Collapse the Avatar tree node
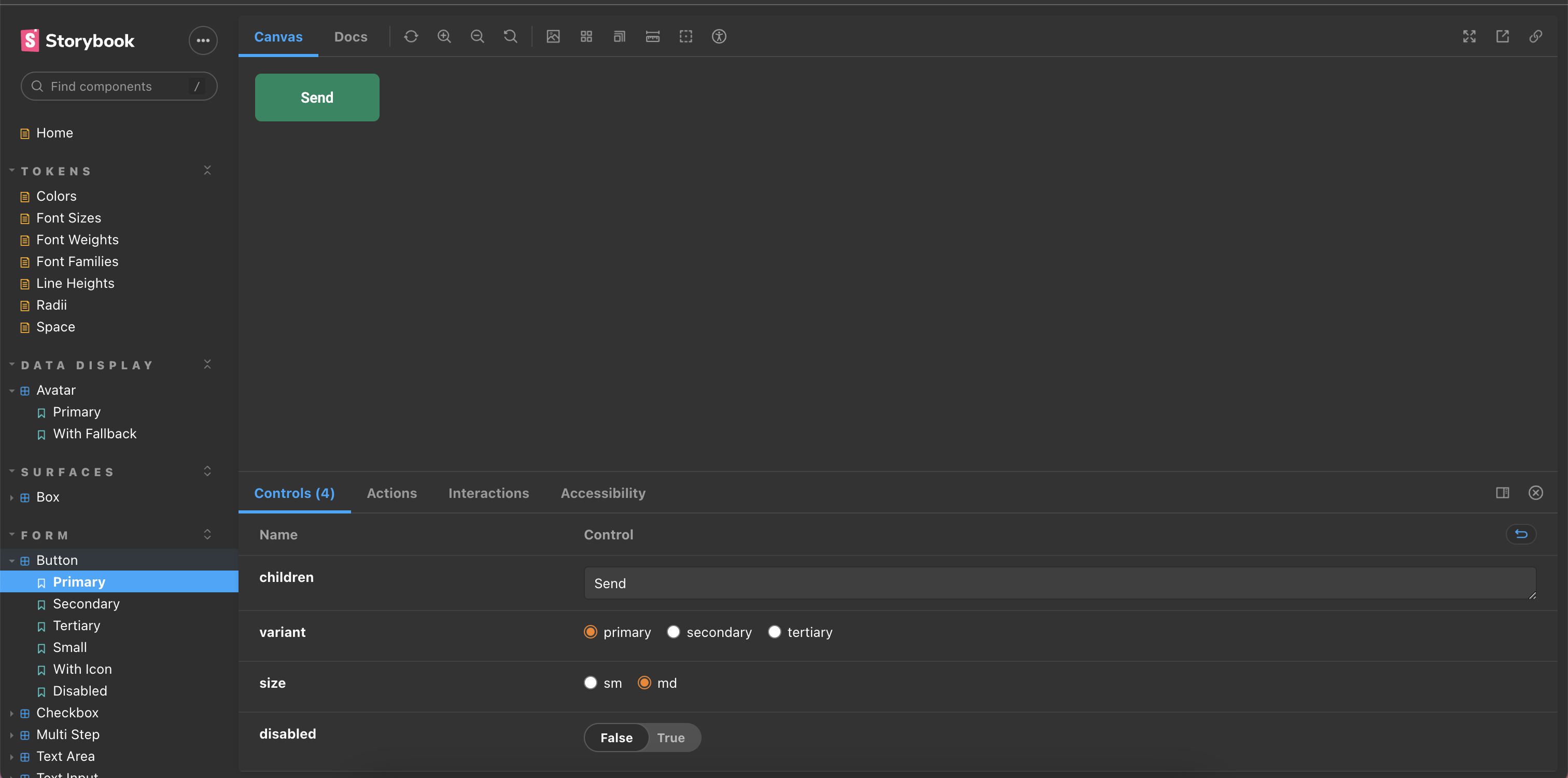1568x778 pixels. pos(11,390)
